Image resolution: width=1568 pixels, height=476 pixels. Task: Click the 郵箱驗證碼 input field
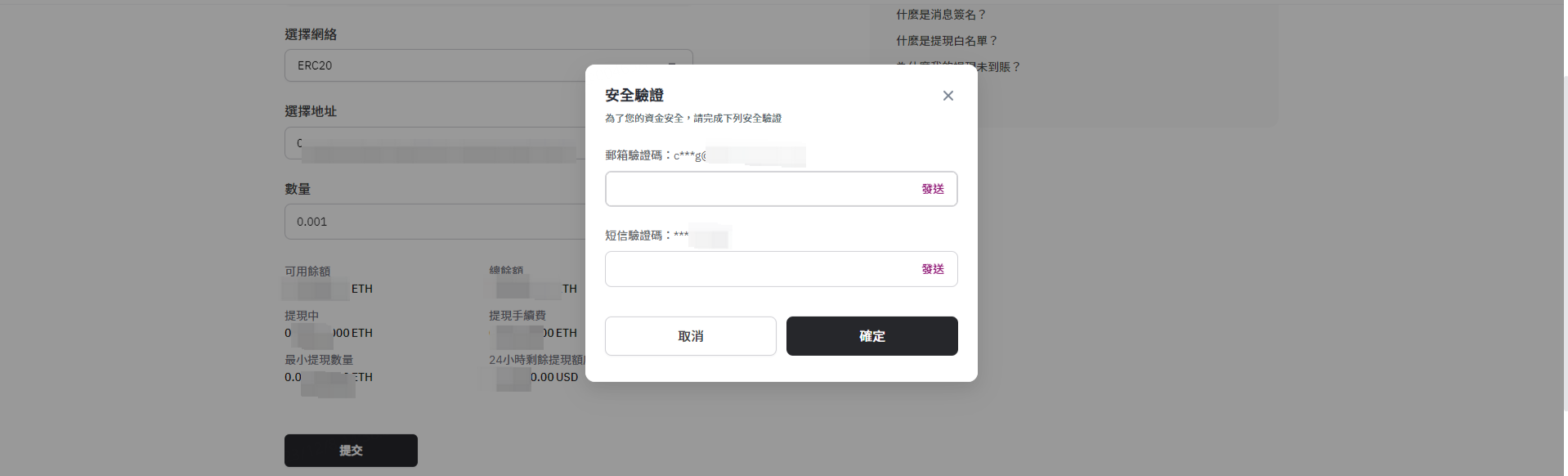point(760,189)
